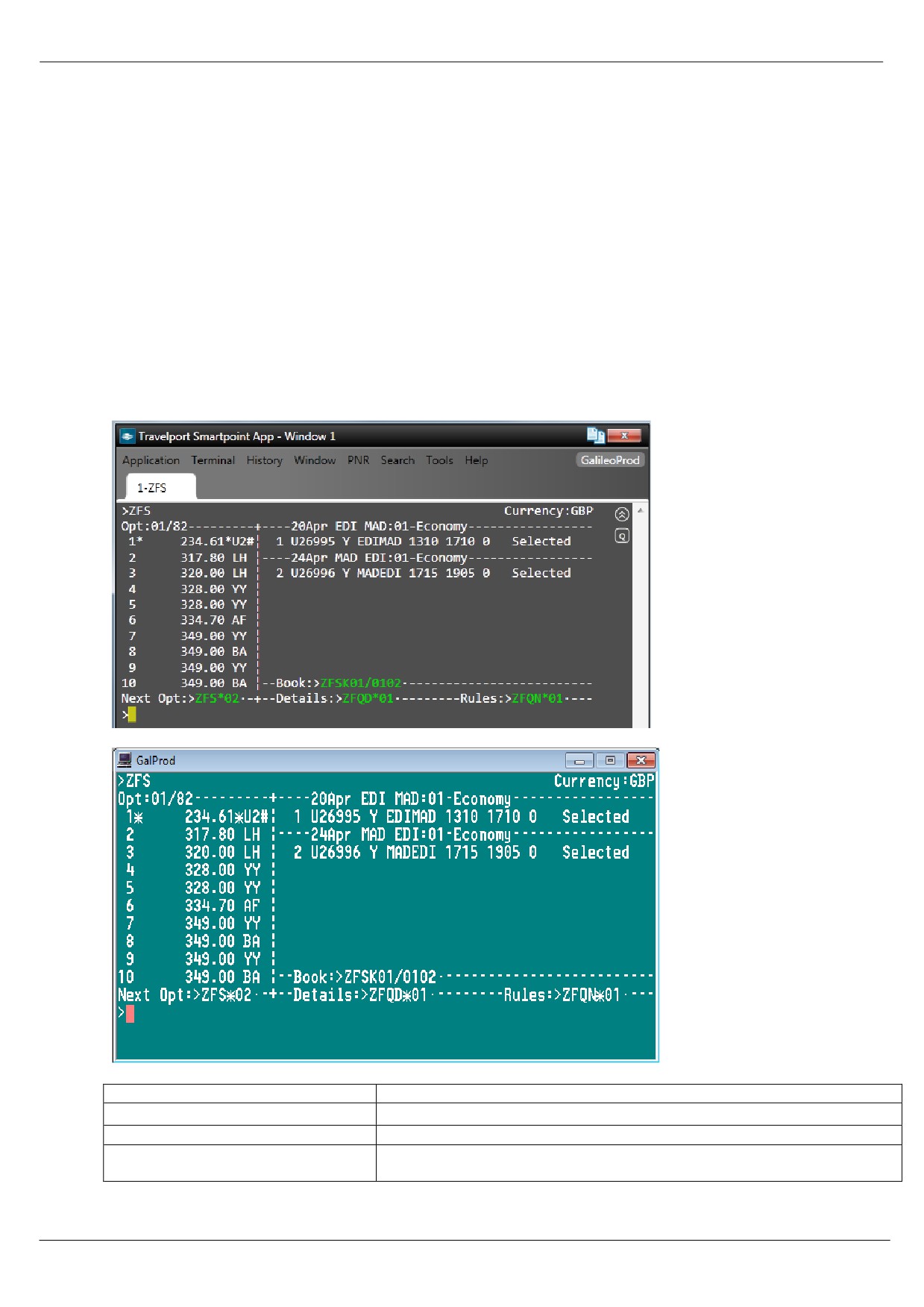Click the green ZFQN*01 rules link
The width and height of the screenshot is (924, 1307).
coord(537,699)
